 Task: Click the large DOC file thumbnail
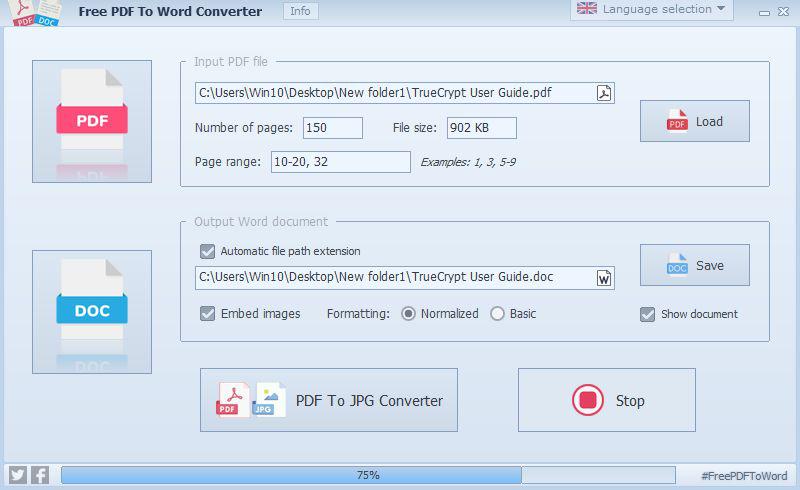click(x=92, y=311)
